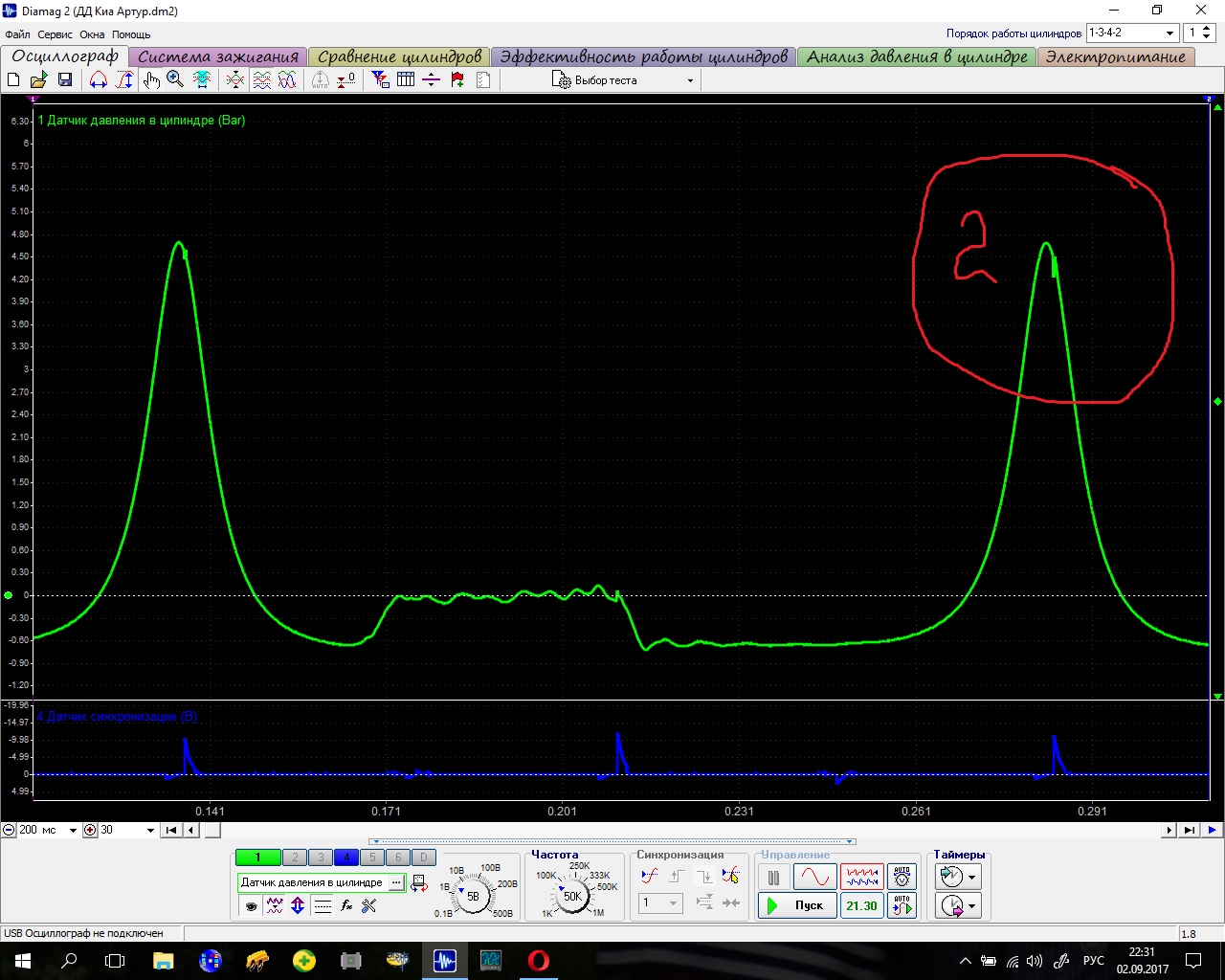Click the purple divide markers icon
This screenshot has width=1225, height=980.
point(432,80)
